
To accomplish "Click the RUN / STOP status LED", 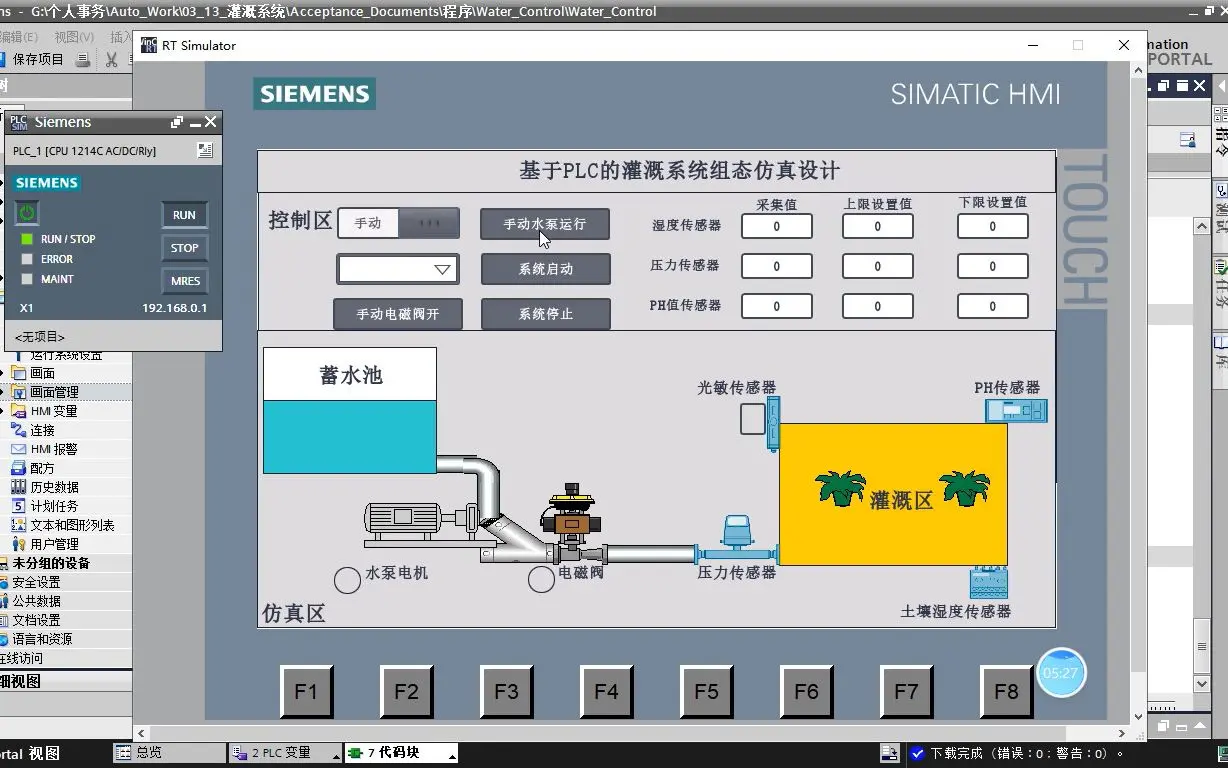I will pos(27,239).
